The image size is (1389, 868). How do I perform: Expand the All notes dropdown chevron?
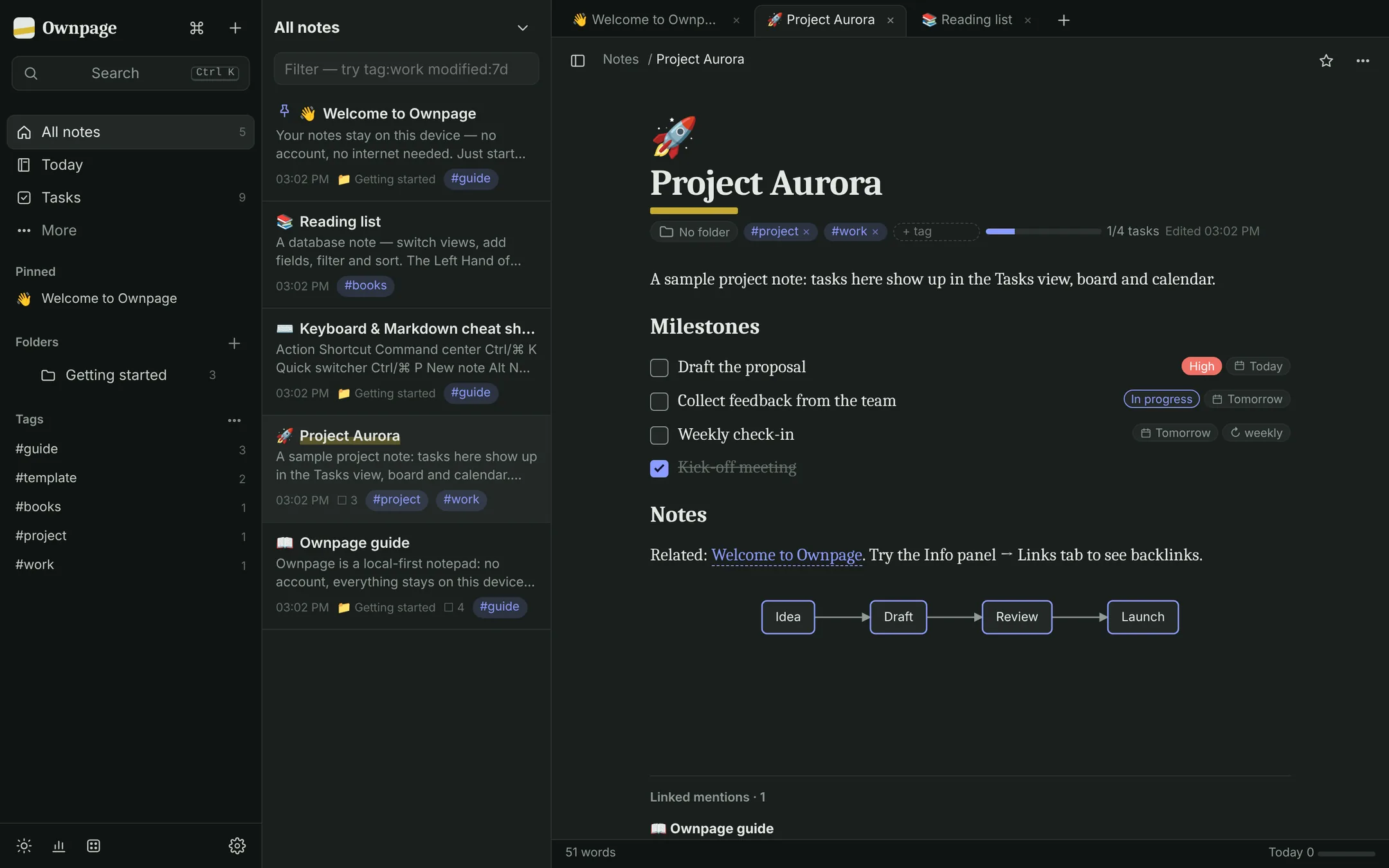click(522, 28)
